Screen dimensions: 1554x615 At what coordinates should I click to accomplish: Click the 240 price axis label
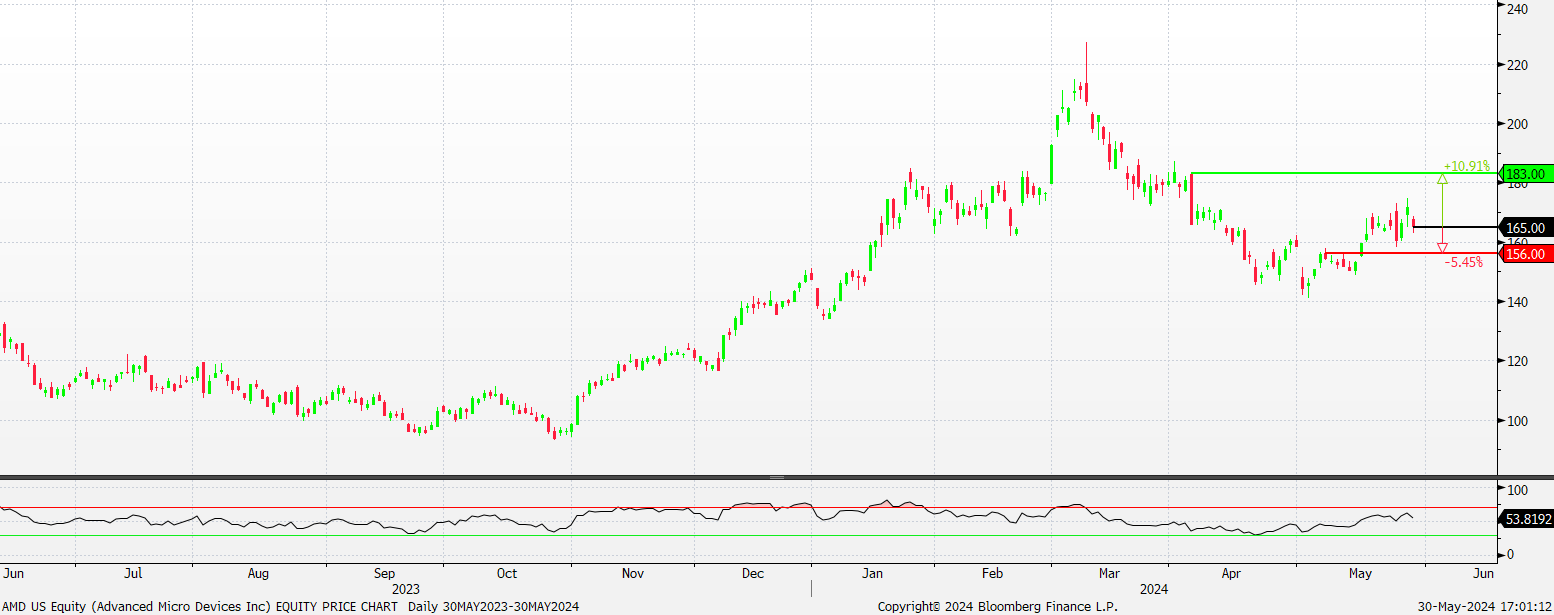(x=1517, y=8)
